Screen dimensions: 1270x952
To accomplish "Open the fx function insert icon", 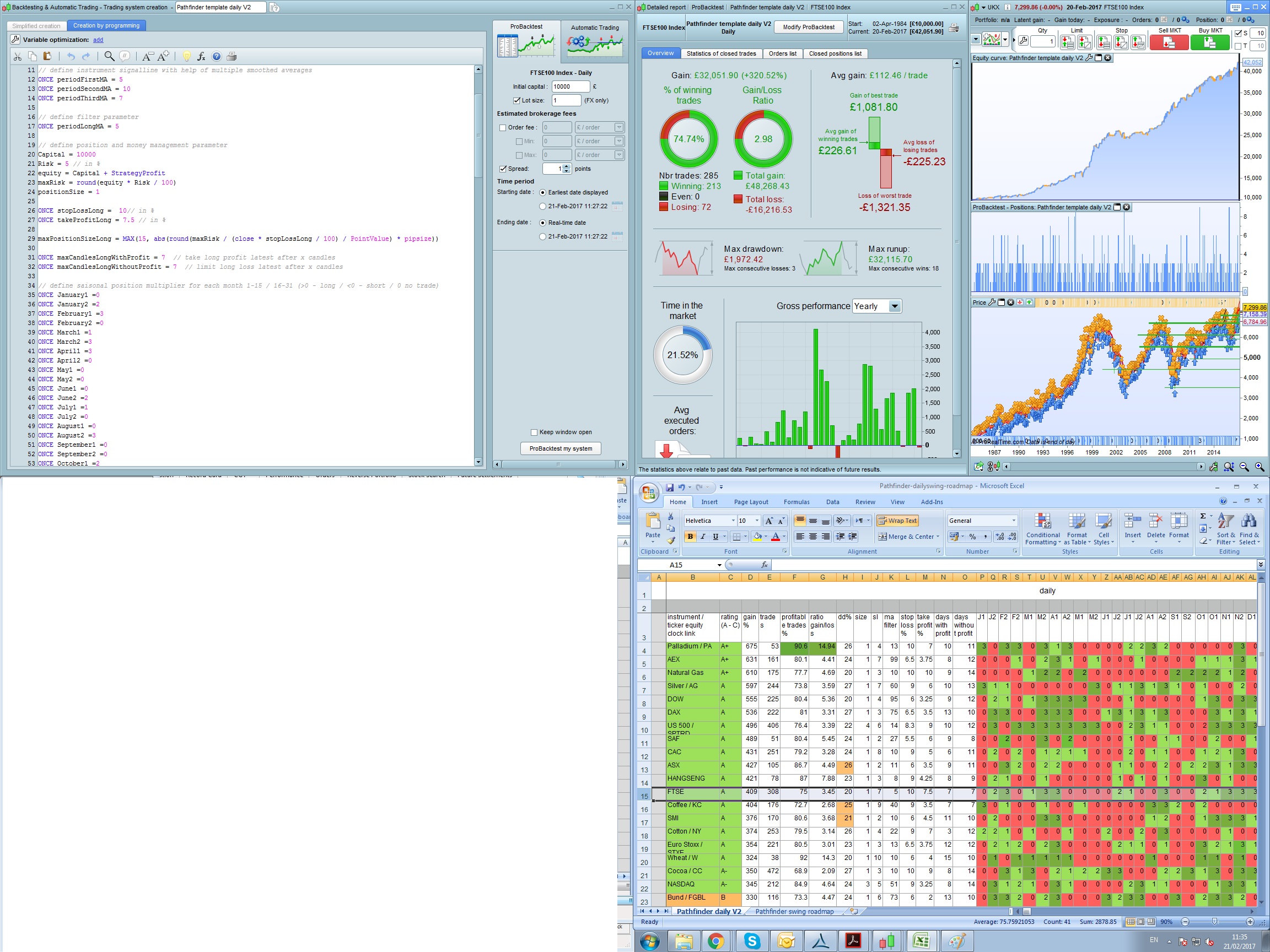I will point(201,56).
